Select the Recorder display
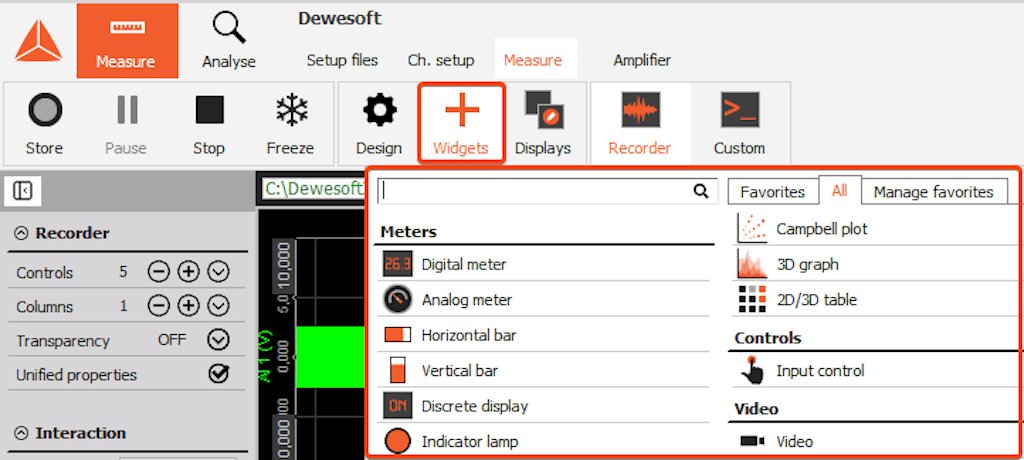The image size is (1024, 460). click(640, 123)
